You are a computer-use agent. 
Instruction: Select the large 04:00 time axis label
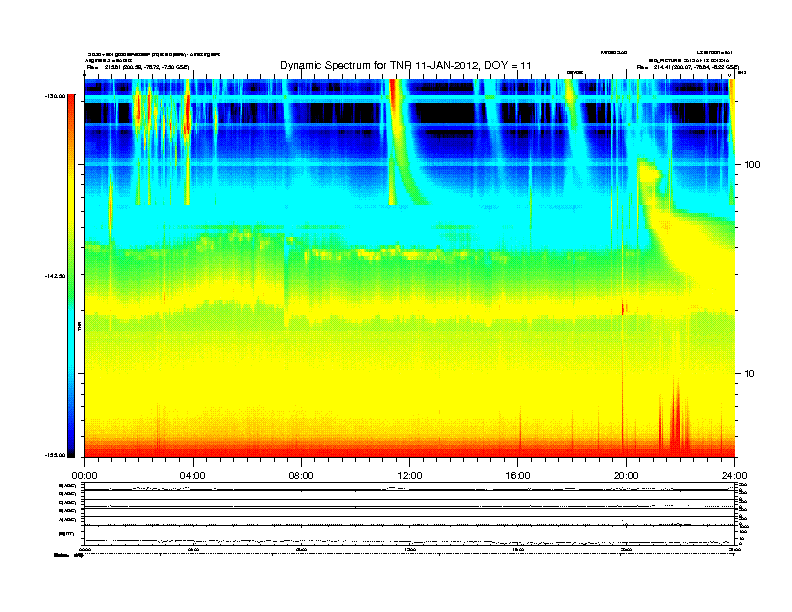point(193,476)
